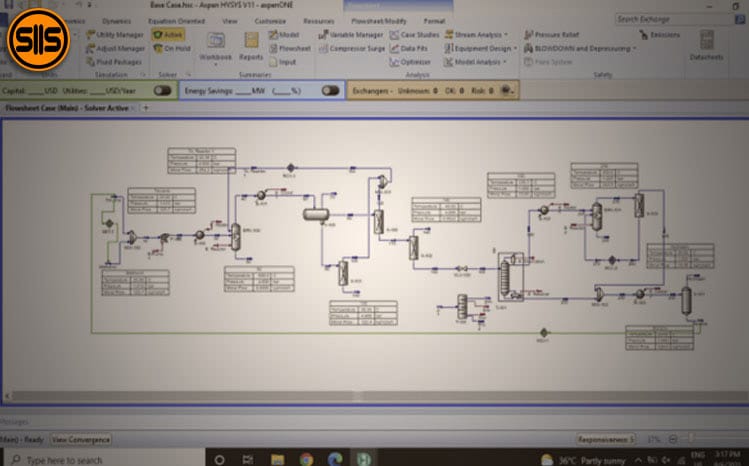The width and height of the screenshot is (749, 466).
Task: Click the View Convergence button
Action: pos(81,439)
